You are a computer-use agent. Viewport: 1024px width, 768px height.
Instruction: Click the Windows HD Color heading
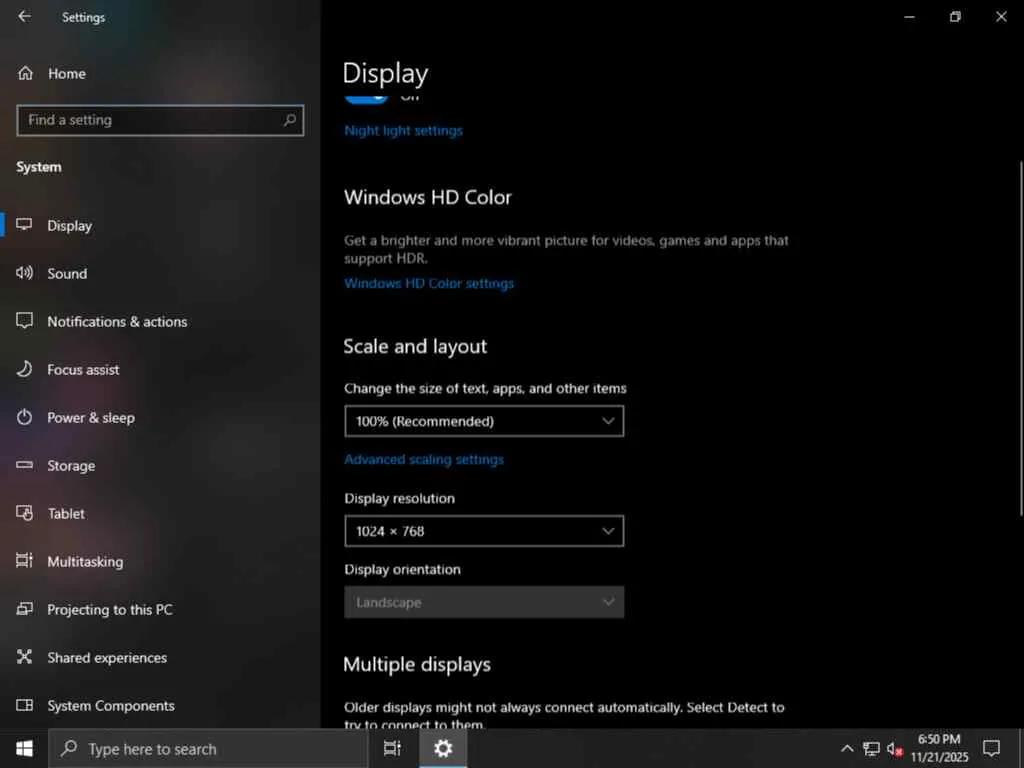point(428,197)
